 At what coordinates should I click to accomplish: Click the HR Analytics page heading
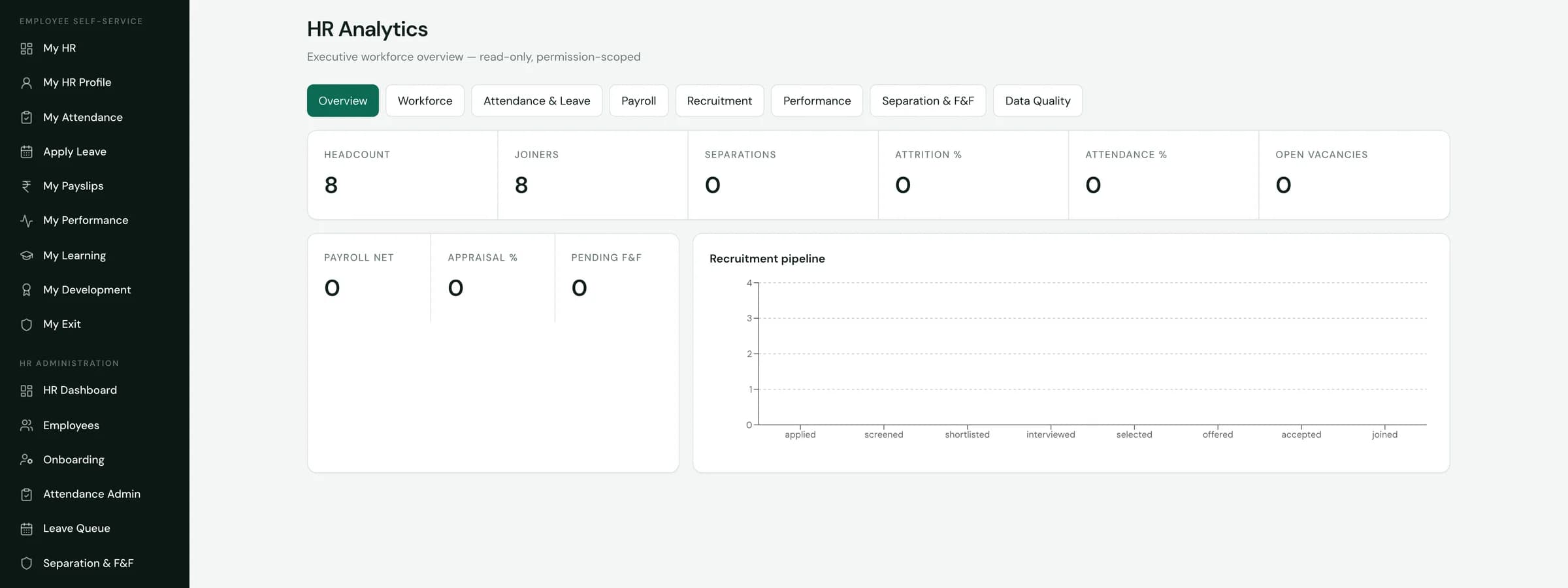pos(367,29)
